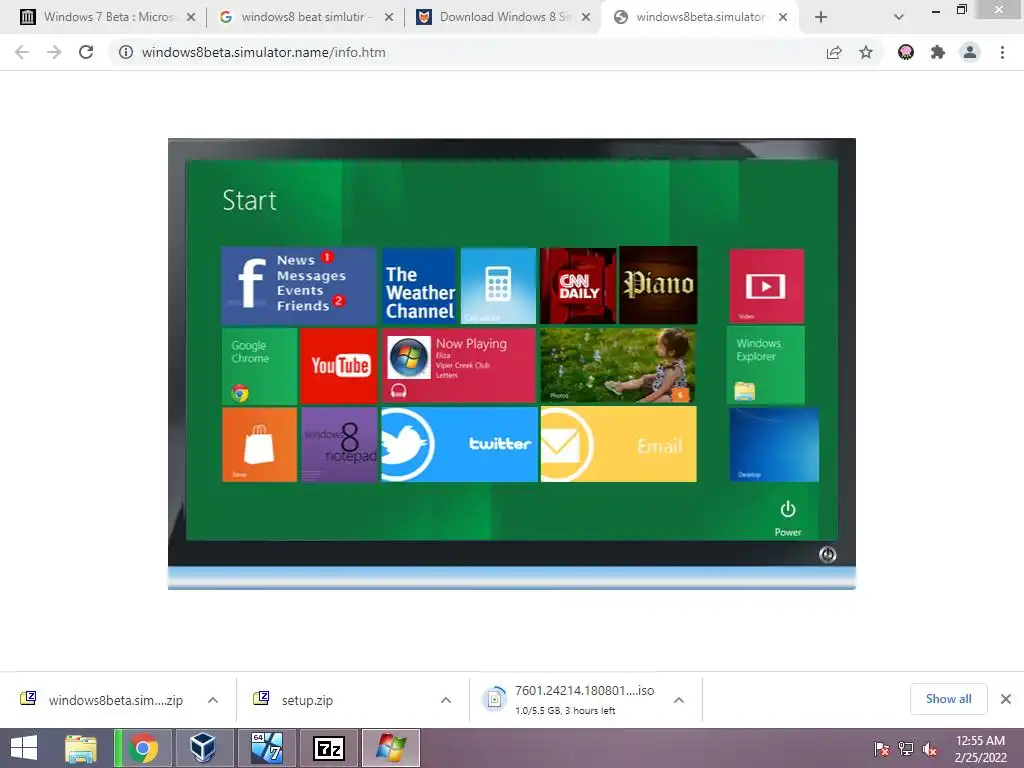Viewport: 1024px width, 768px height.
Task: Bookmark this page with star
Action: pyautogui.click(x=866, y=52)
